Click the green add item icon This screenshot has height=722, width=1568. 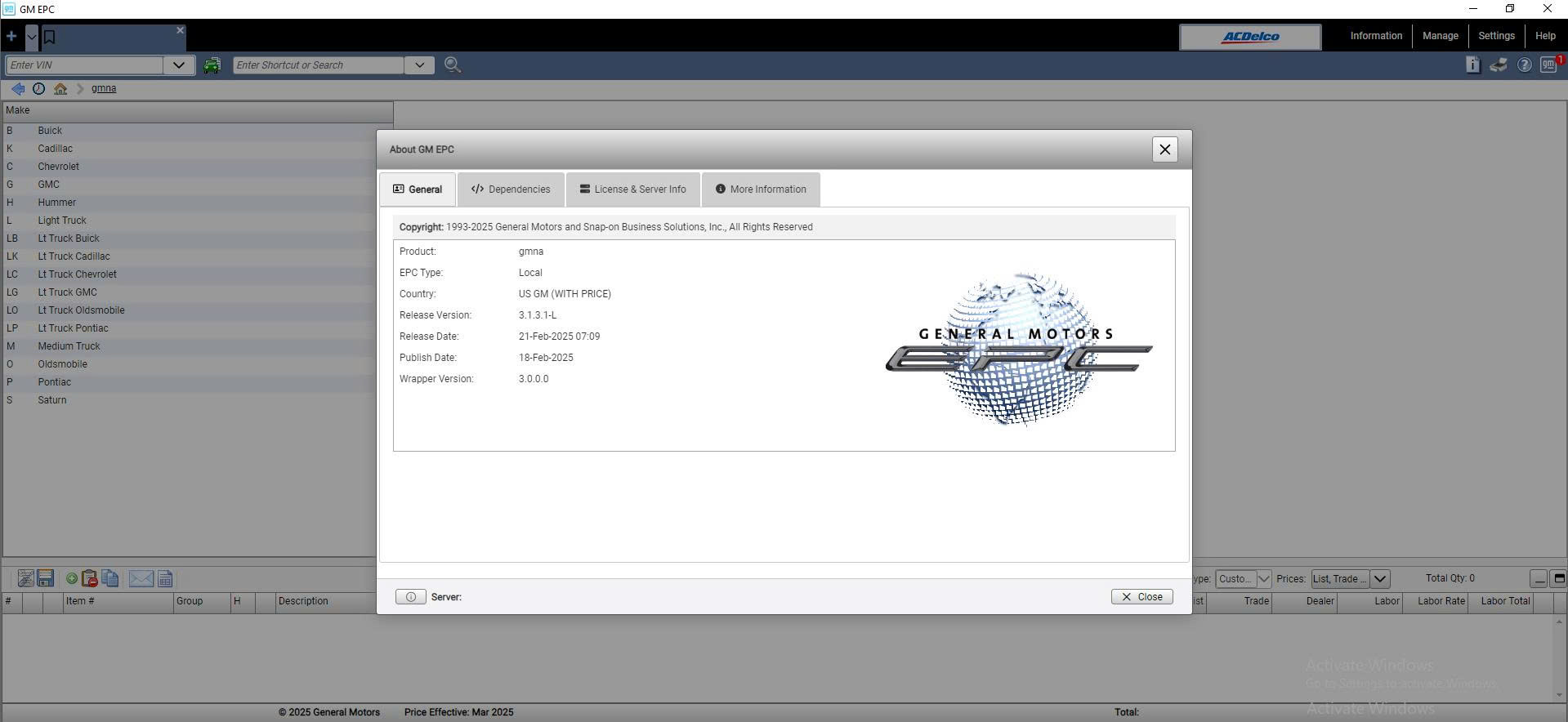pyautogui.click(x=72, y=579)
